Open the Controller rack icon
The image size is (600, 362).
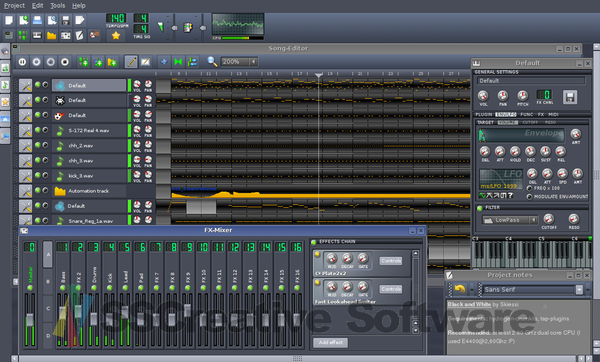[x=94, y=36]
